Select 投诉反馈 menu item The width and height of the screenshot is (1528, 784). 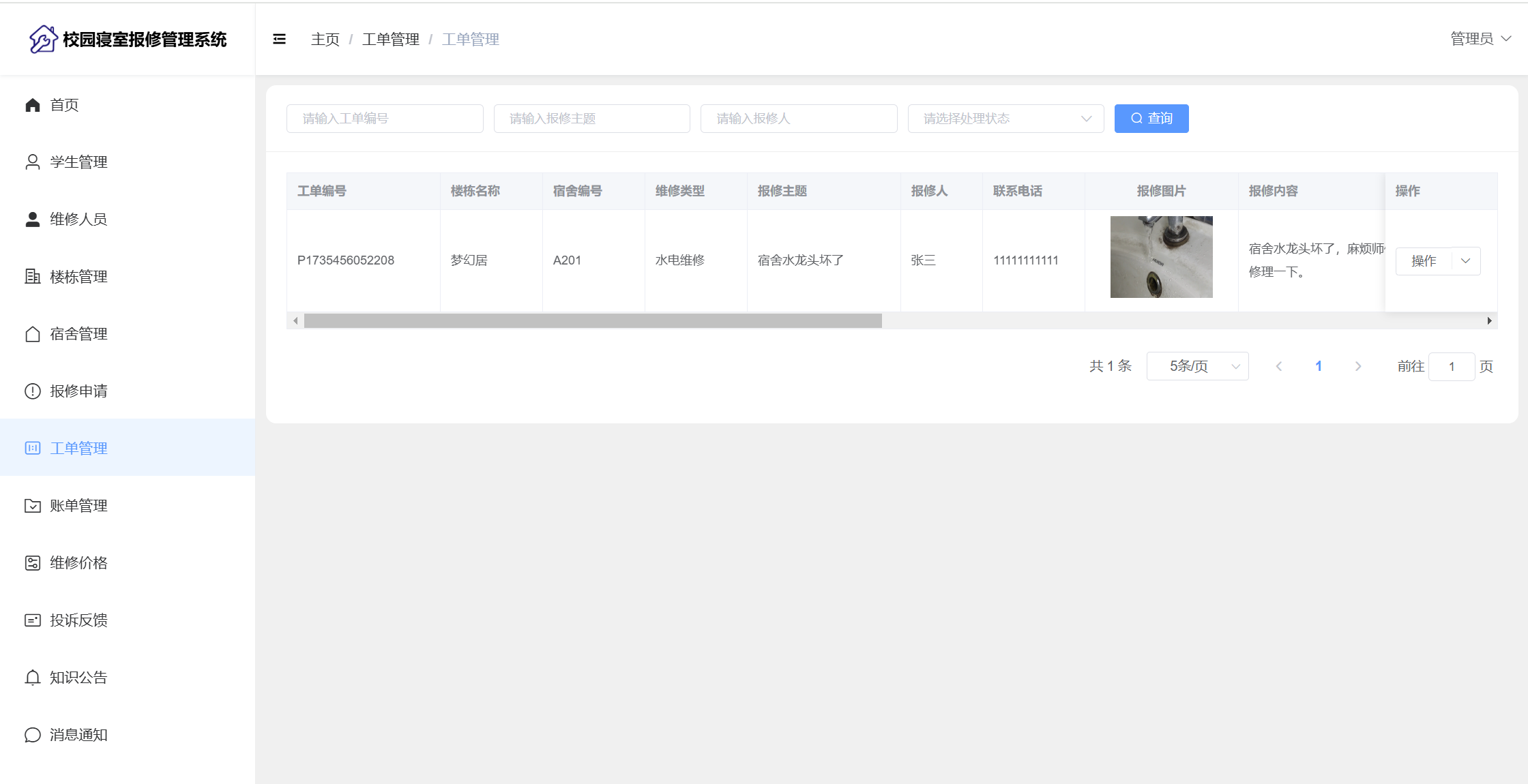pyautogui.click(x=78, y=620)
